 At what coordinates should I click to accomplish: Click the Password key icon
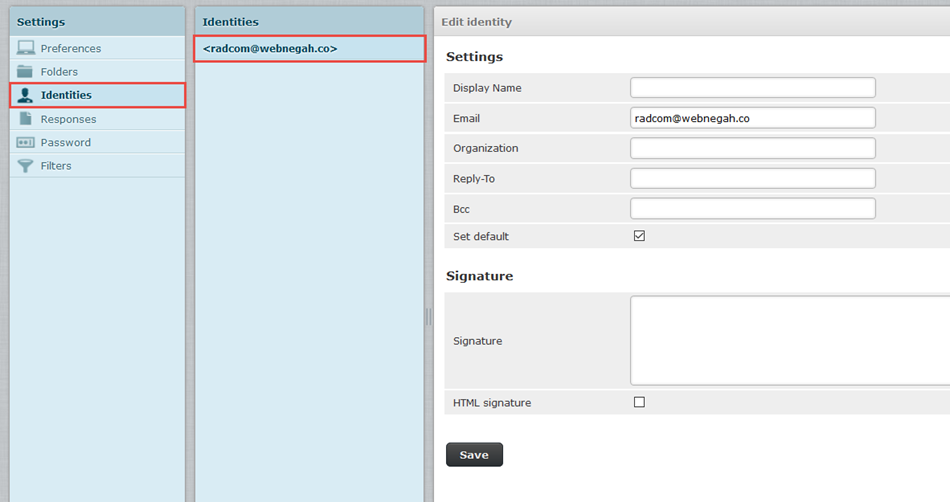pyautogui.click(x=26, y=142)
